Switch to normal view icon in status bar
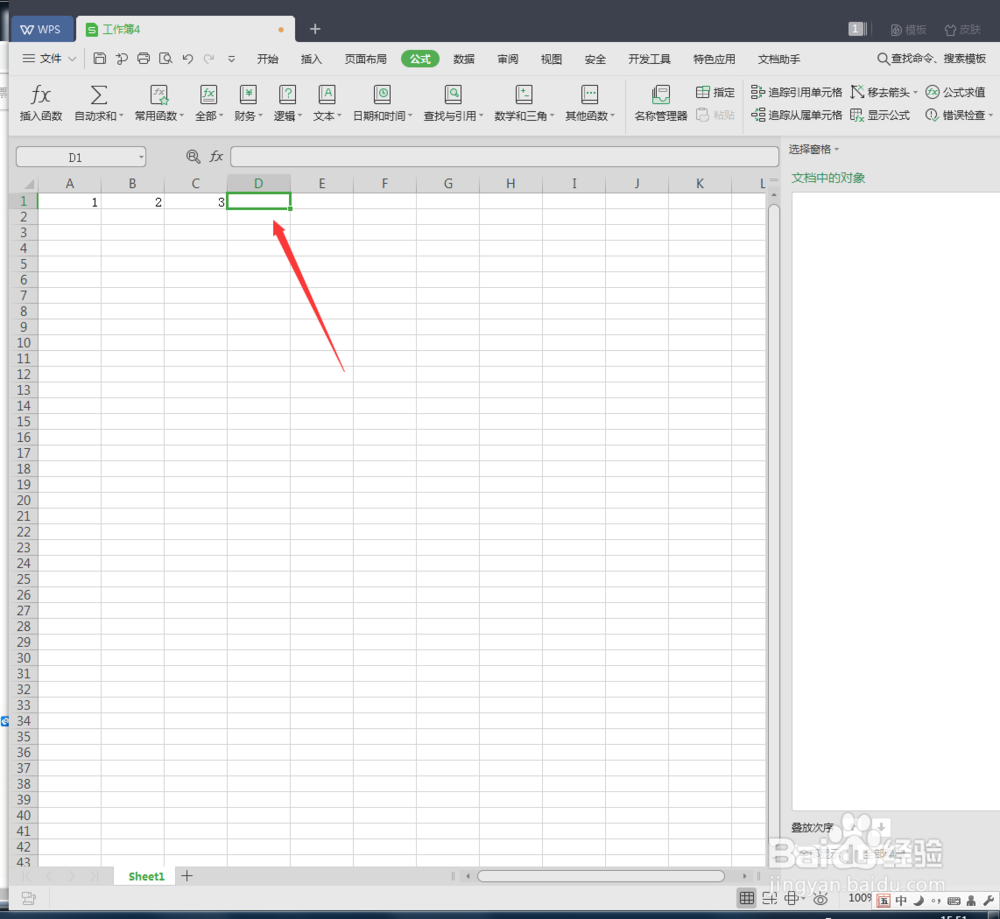This screenshot has height=919, width=1000. point(746,899)
